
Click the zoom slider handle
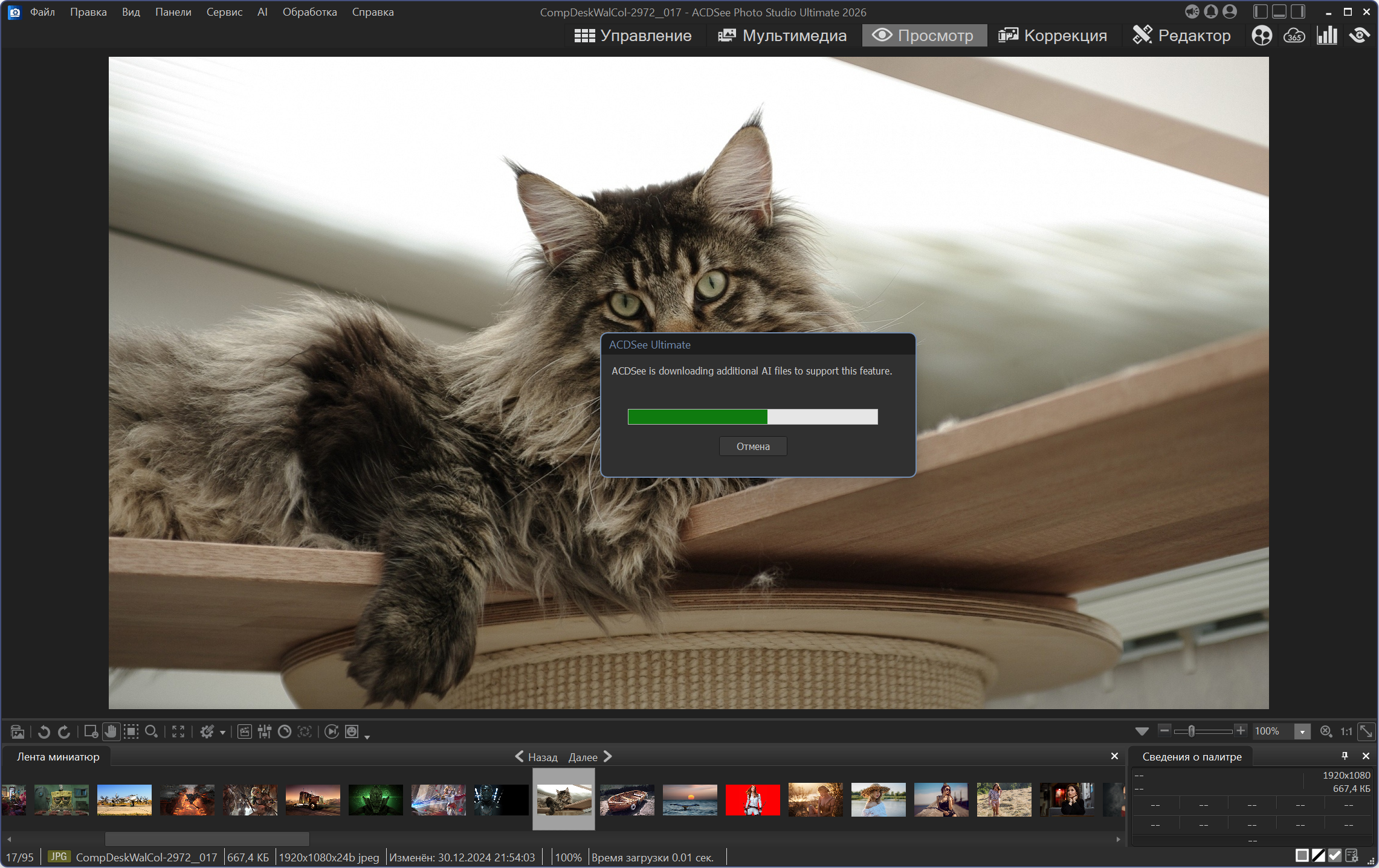click(1191, 731)
